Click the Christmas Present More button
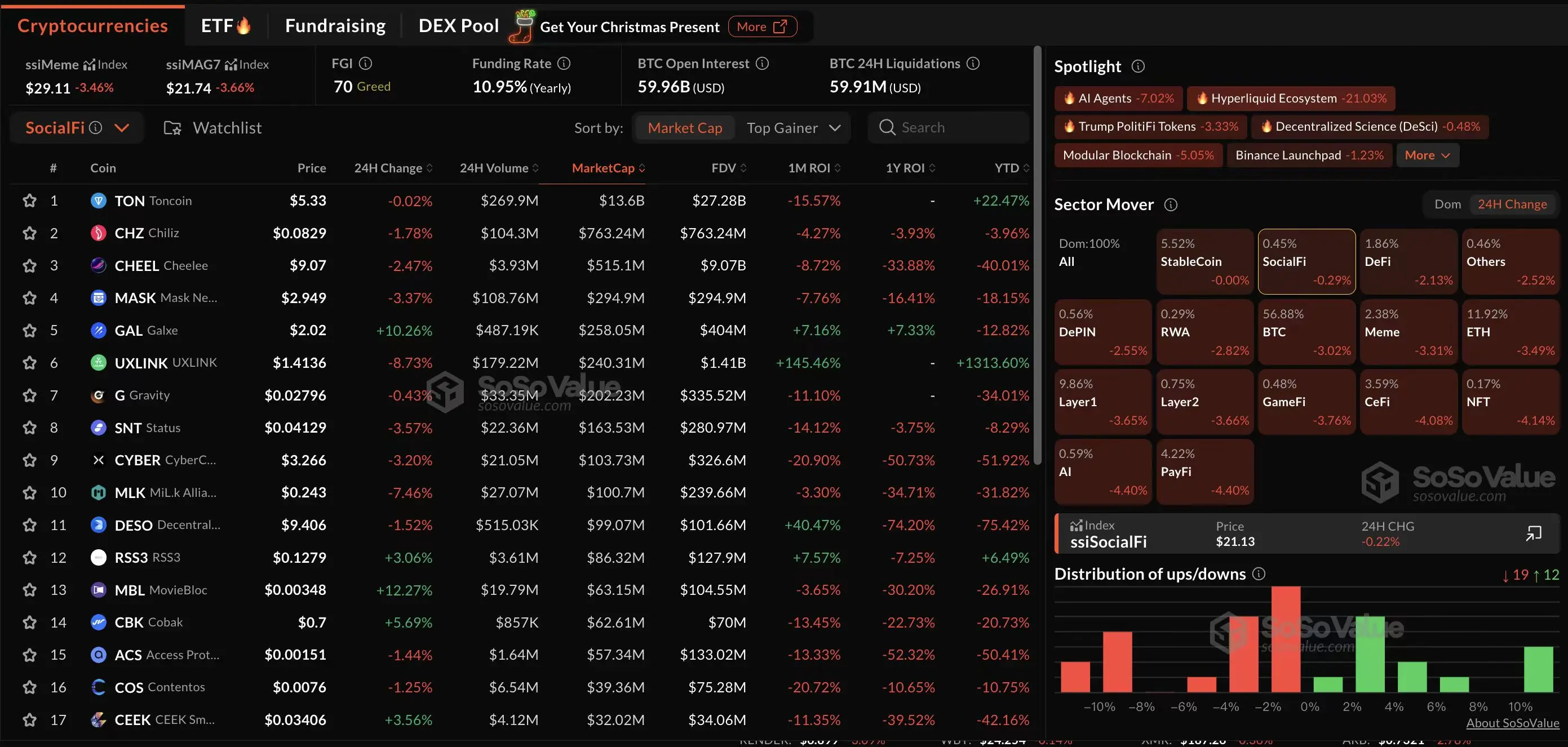 pos(762,27)
